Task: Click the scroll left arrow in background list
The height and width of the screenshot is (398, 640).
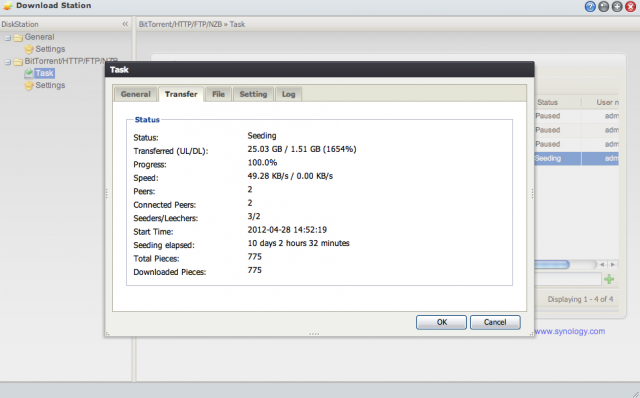Action: [x=602, y=265]
